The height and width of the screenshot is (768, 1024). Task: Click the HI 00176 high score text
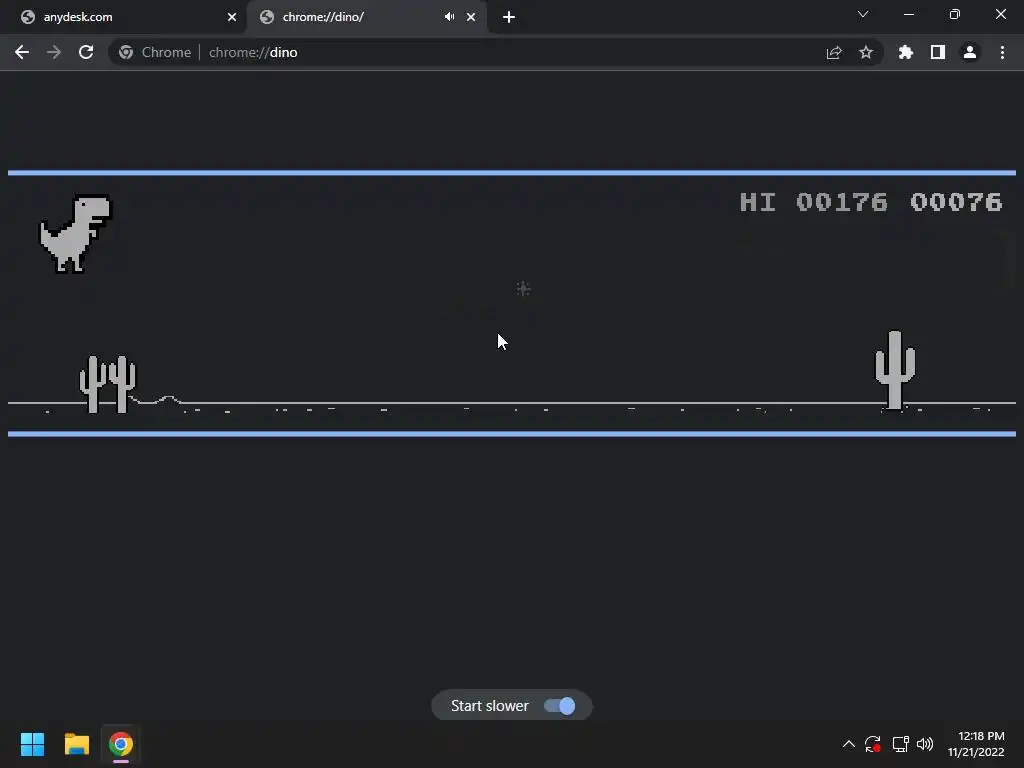pos(814,202)
